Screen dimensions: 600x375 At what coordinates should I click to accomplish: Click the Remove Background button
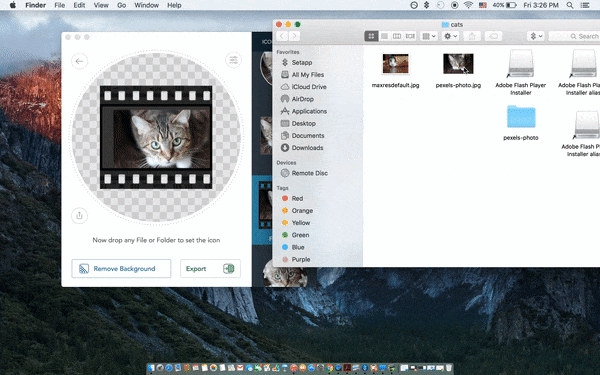121,269
